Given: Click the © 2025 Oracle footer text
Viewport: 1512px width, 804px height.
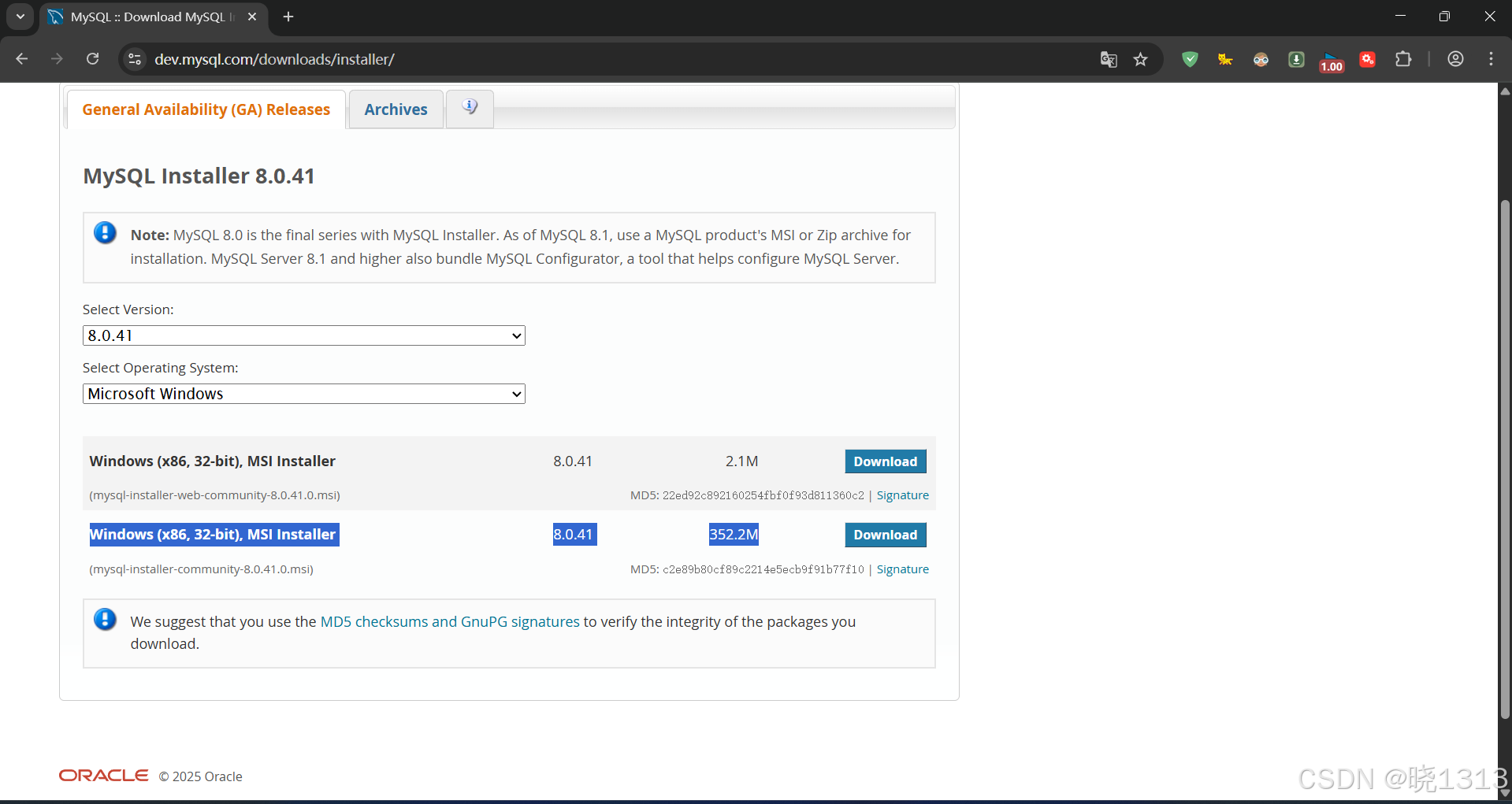Looking at the screenshot, I should (x=200, y=776).
